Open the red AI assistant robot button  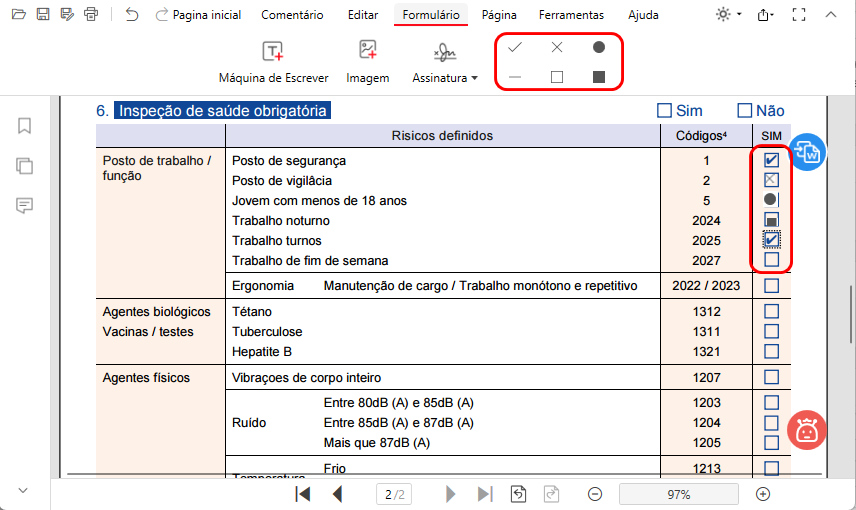(x=806, y=430)
